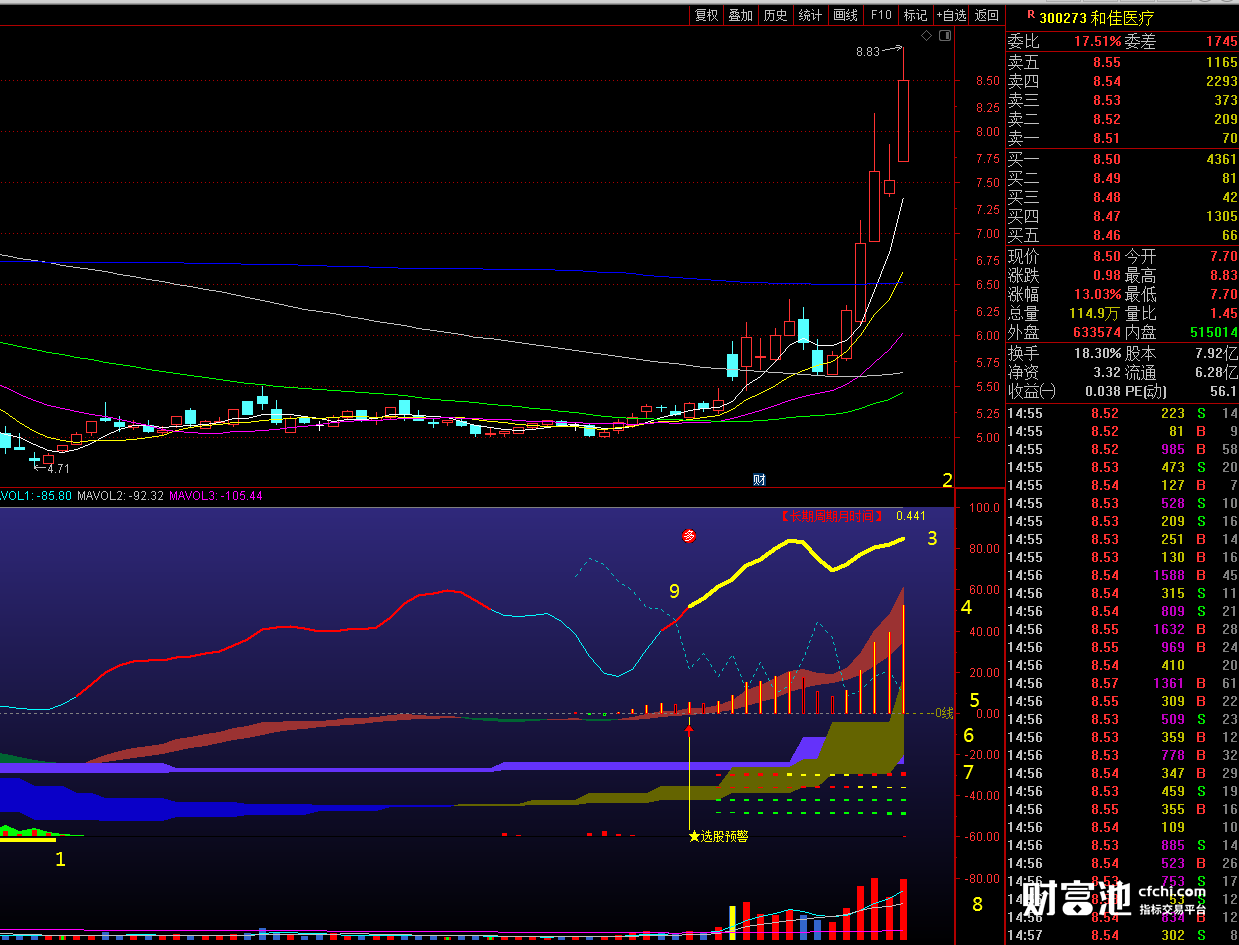Click the 流通 6.28亿 value
1239x945 pixels.
coord(1216,373)
